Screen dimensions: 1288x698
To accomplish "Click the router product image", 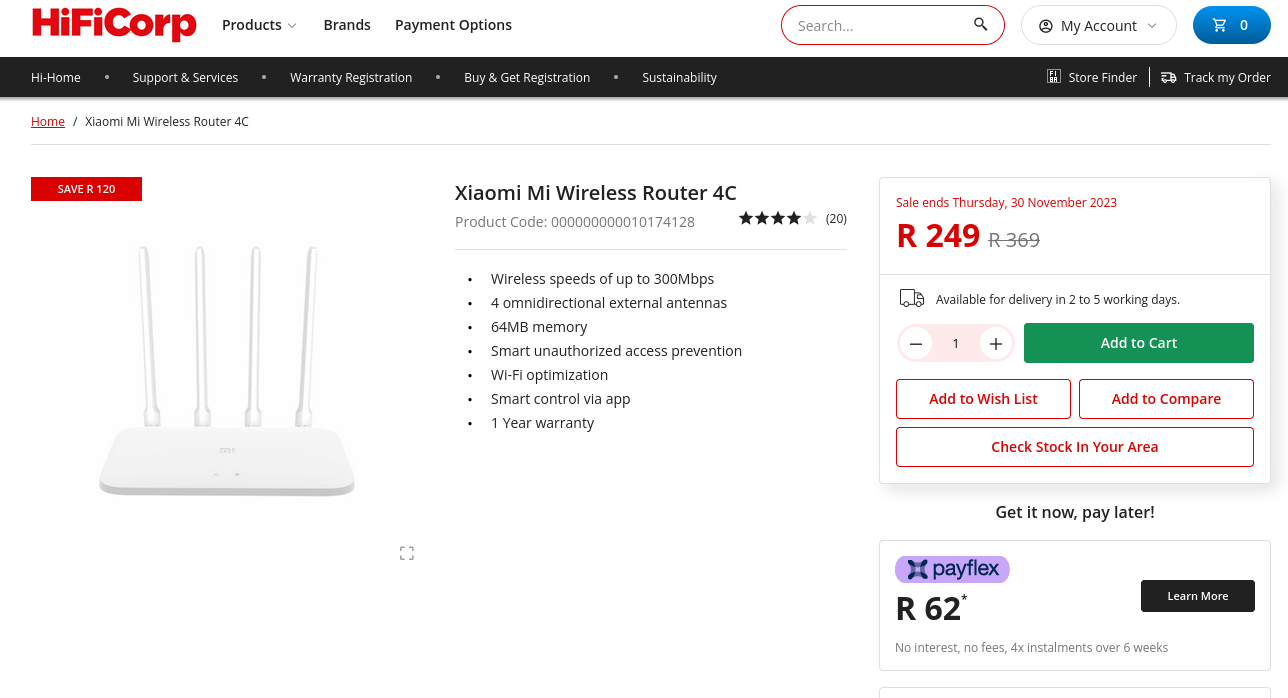I will 227,372.
